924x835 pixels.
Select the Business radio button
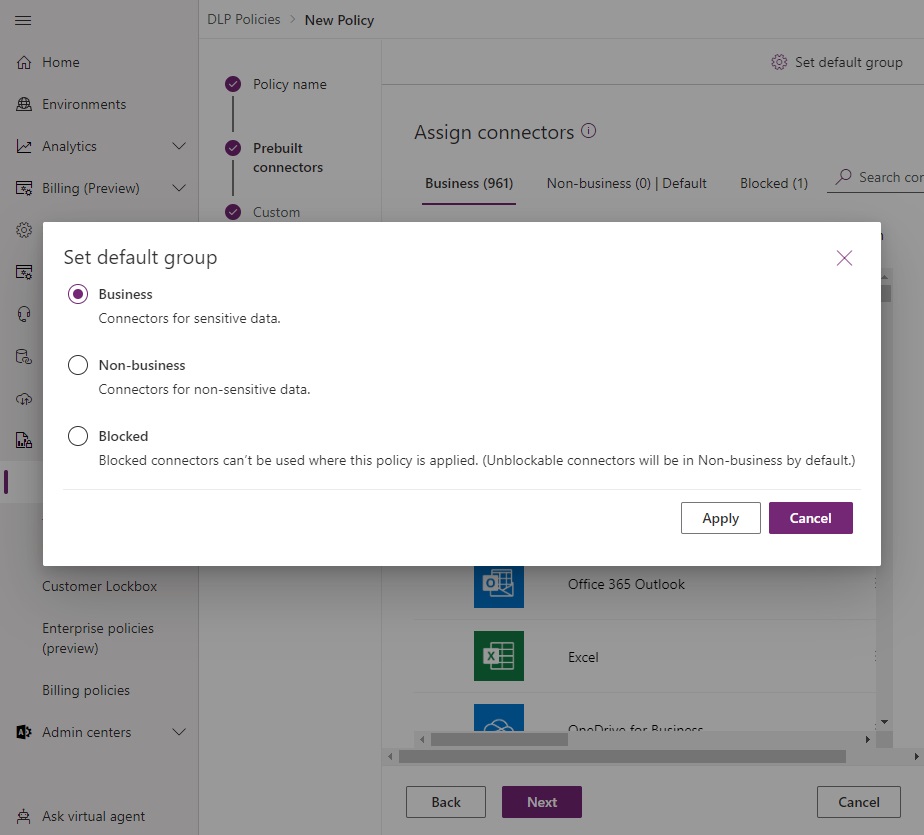click(78, 294)
